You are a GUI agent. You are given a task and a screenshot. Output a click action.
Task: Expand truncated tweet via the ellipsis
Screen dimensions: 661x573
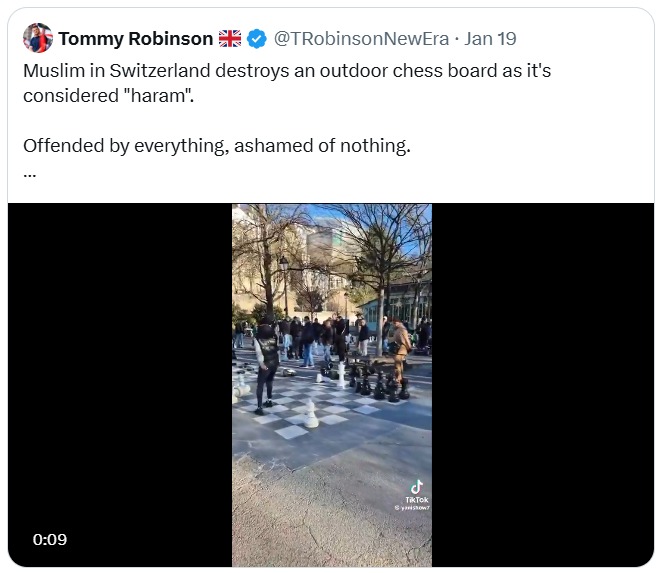click(30, 170)
